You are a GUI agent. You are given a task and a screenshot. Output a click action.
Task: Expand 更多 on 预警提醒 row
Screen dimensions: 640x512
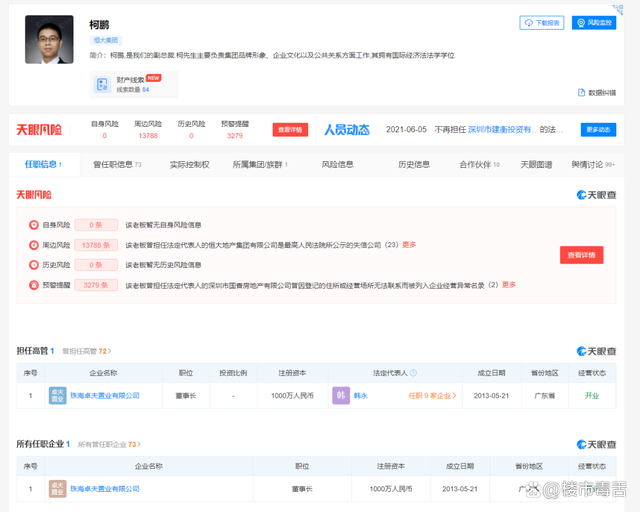[x=509, y=285]
